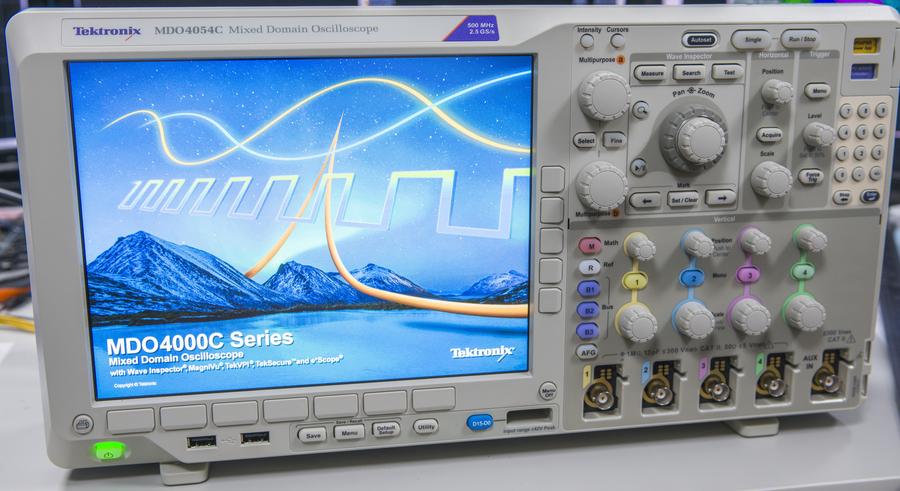This screenshot has height=491, width=900.
Task: Toggle green channel 4 button
Action: 804,272
